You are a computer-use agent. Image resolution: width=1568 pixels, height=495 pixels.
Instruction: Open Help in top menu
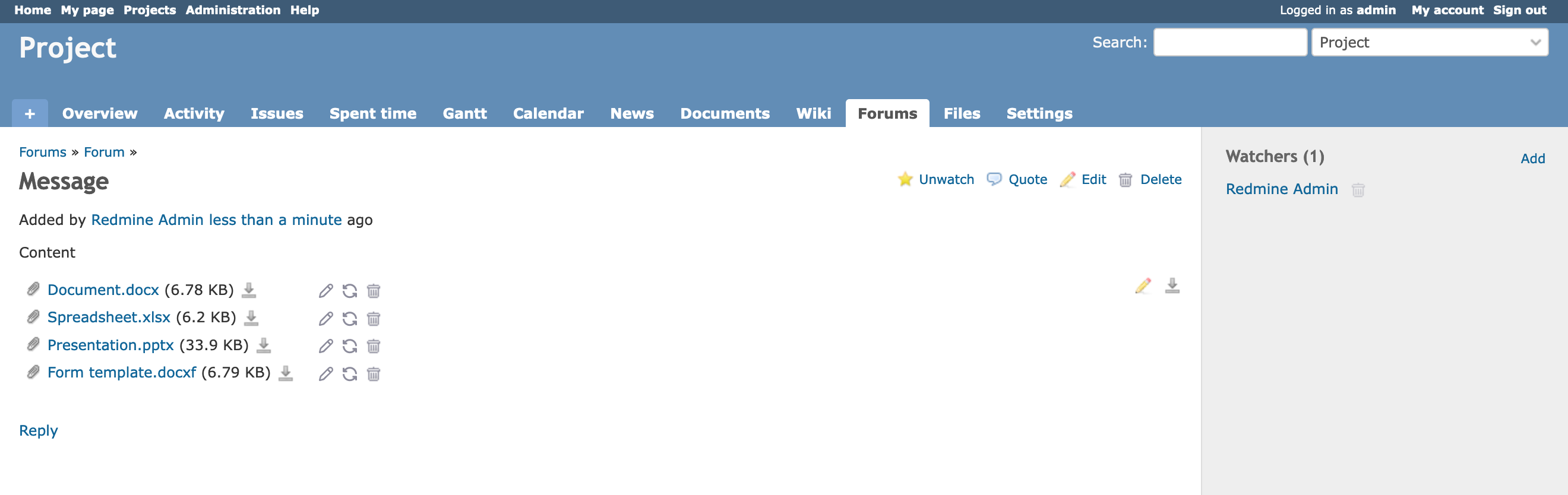pyautogui.click(x=304, y=10)
